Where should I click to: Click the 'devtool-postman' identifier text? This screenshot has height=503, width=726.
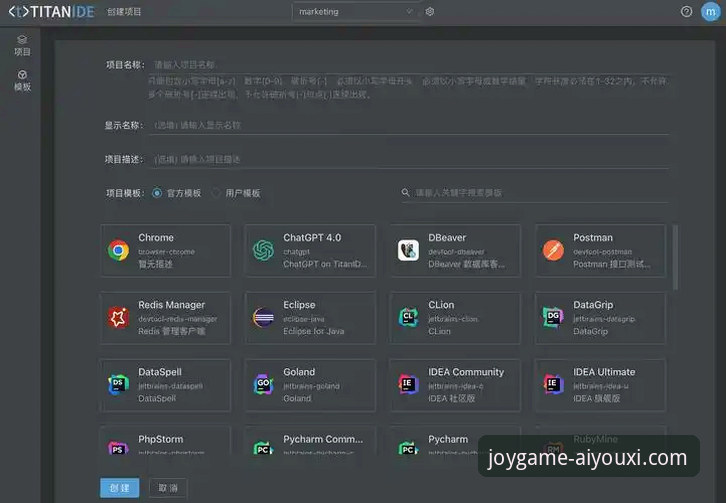click(x=602, y=252)
